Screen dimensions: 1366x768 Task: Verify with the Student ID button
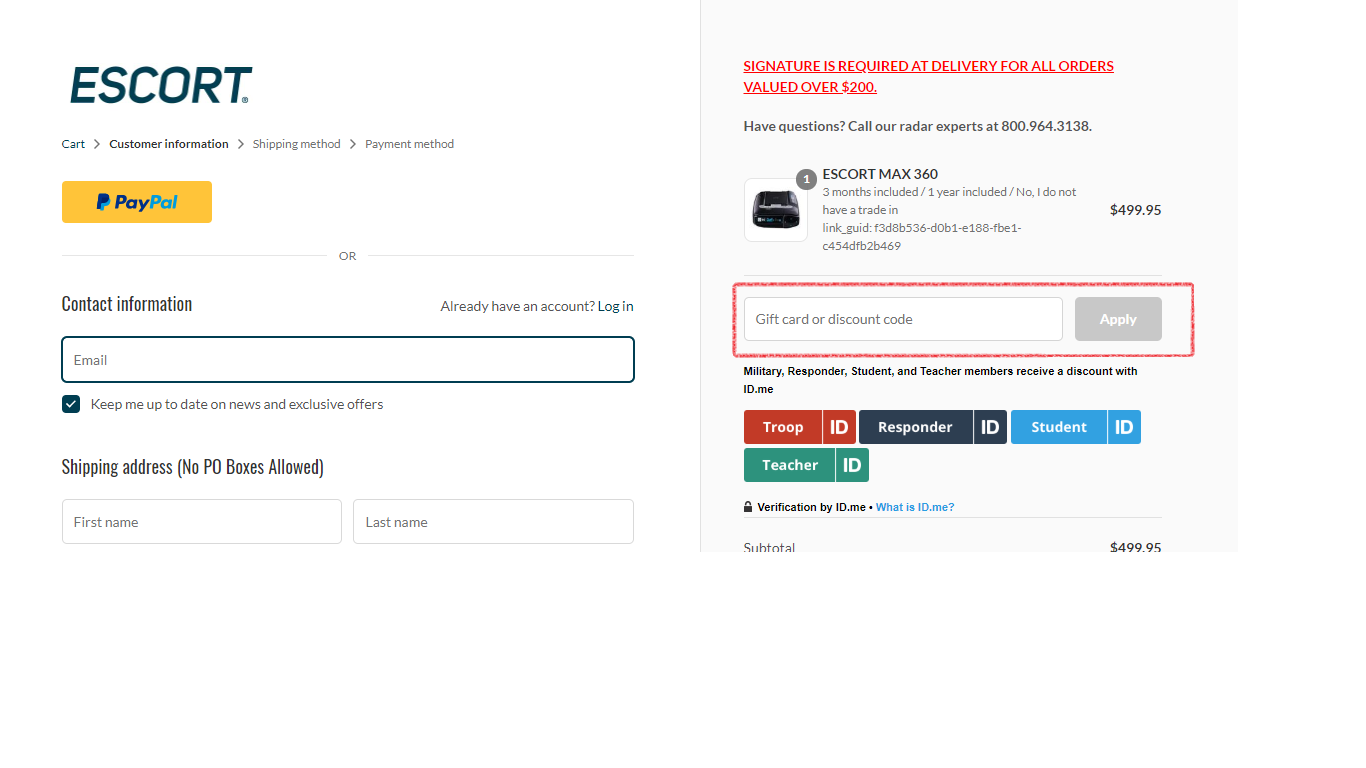(1076, 427)
